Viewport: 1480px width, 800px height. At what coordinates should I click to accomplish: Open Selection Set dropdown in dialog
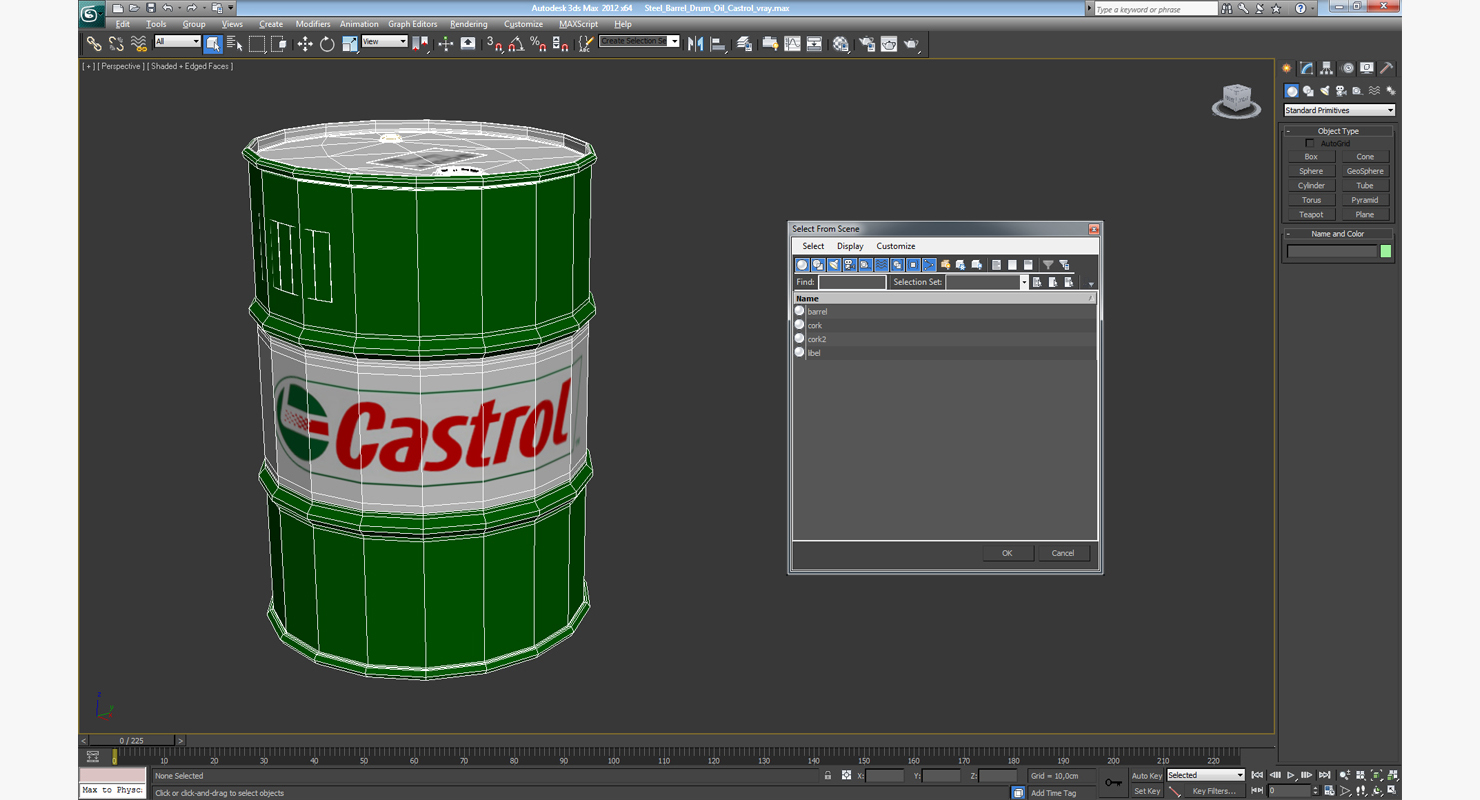tap(1024, 282)
